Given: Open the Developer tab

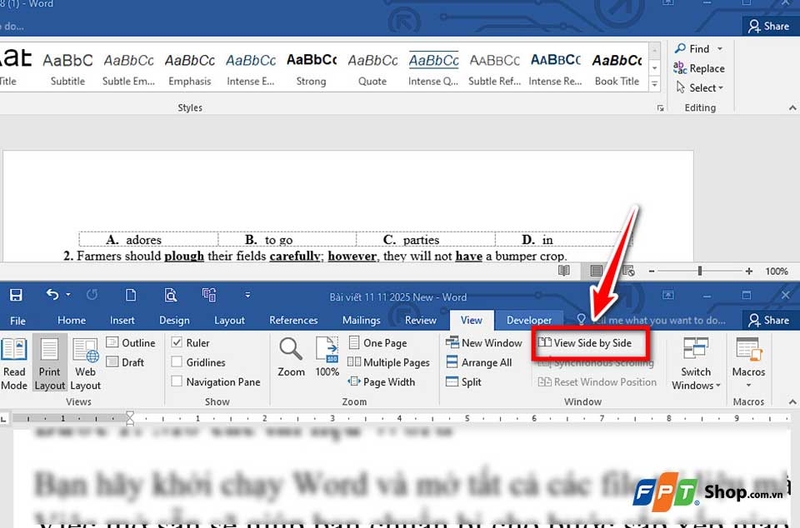Looking at the screenshot, I should point(529,320).
